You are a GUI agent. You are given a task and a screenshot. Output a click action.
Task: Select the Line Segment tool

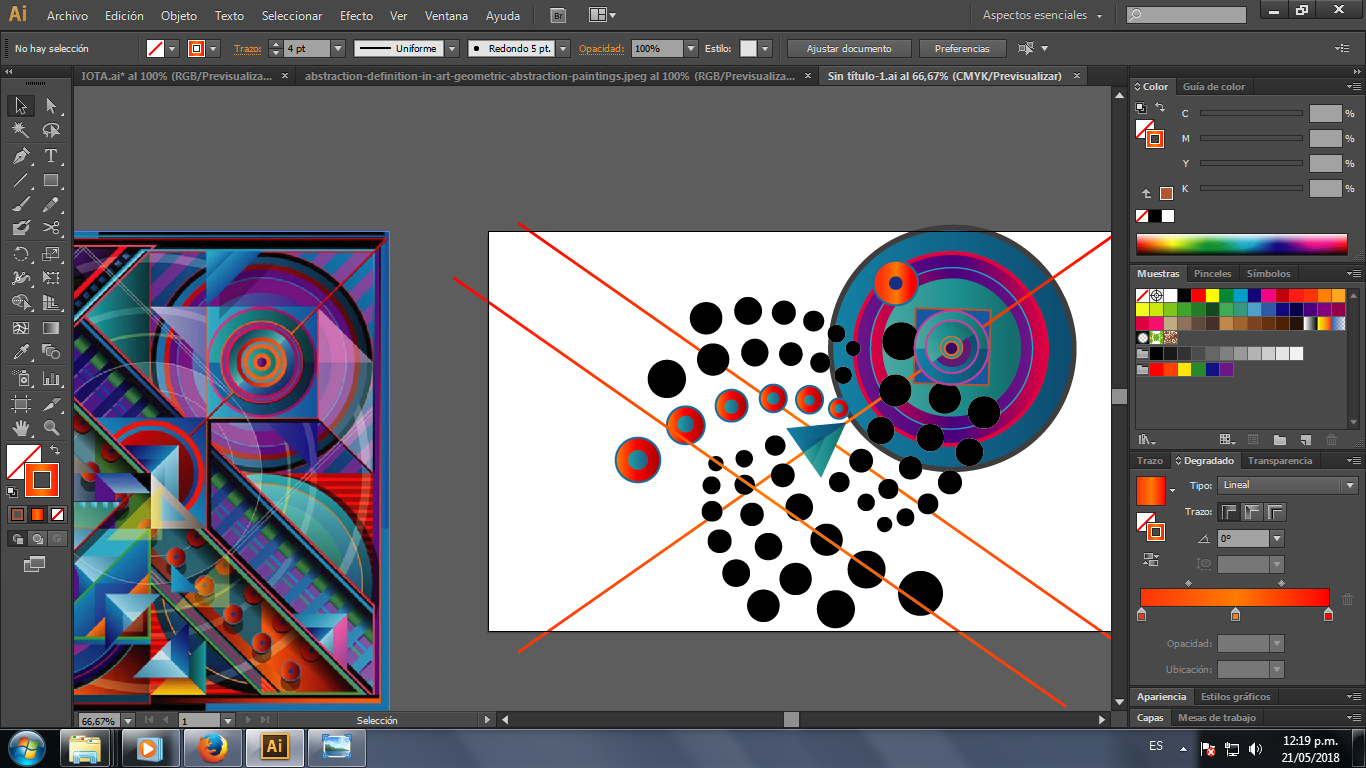pos(21,181)
